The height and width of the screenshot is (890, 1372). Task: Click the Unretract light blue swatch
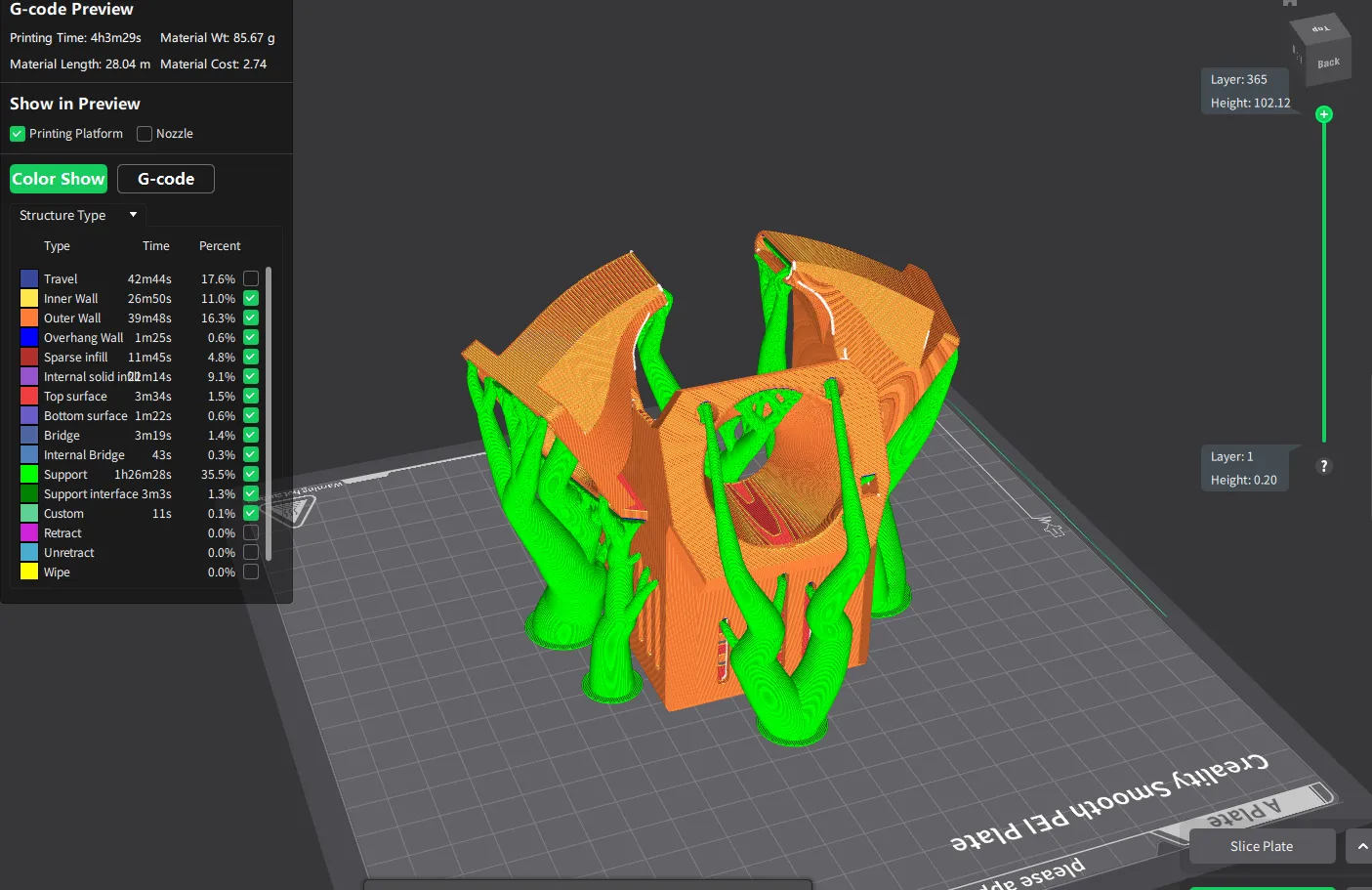coord(29,552)
